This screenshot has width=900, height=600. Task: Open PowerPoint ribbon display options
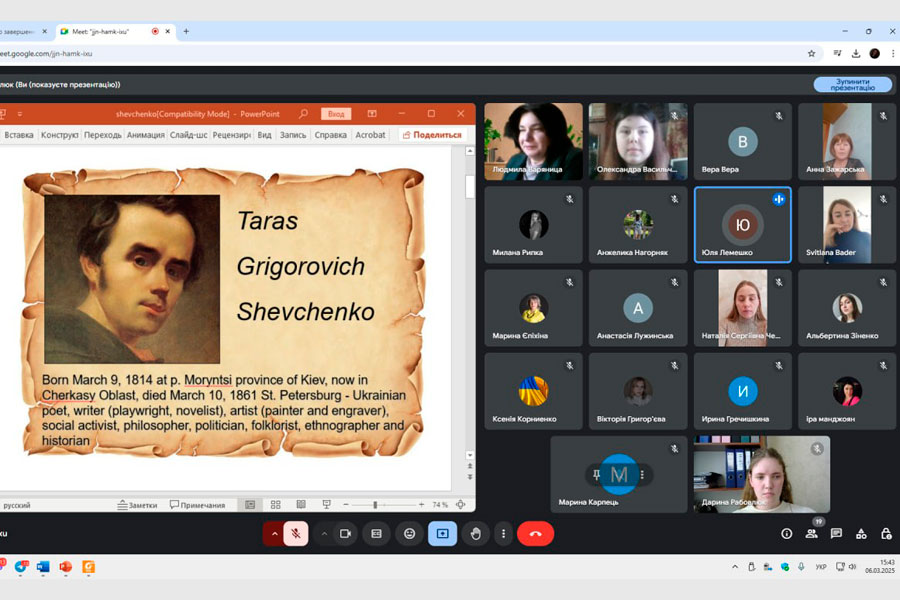(372, 114)
